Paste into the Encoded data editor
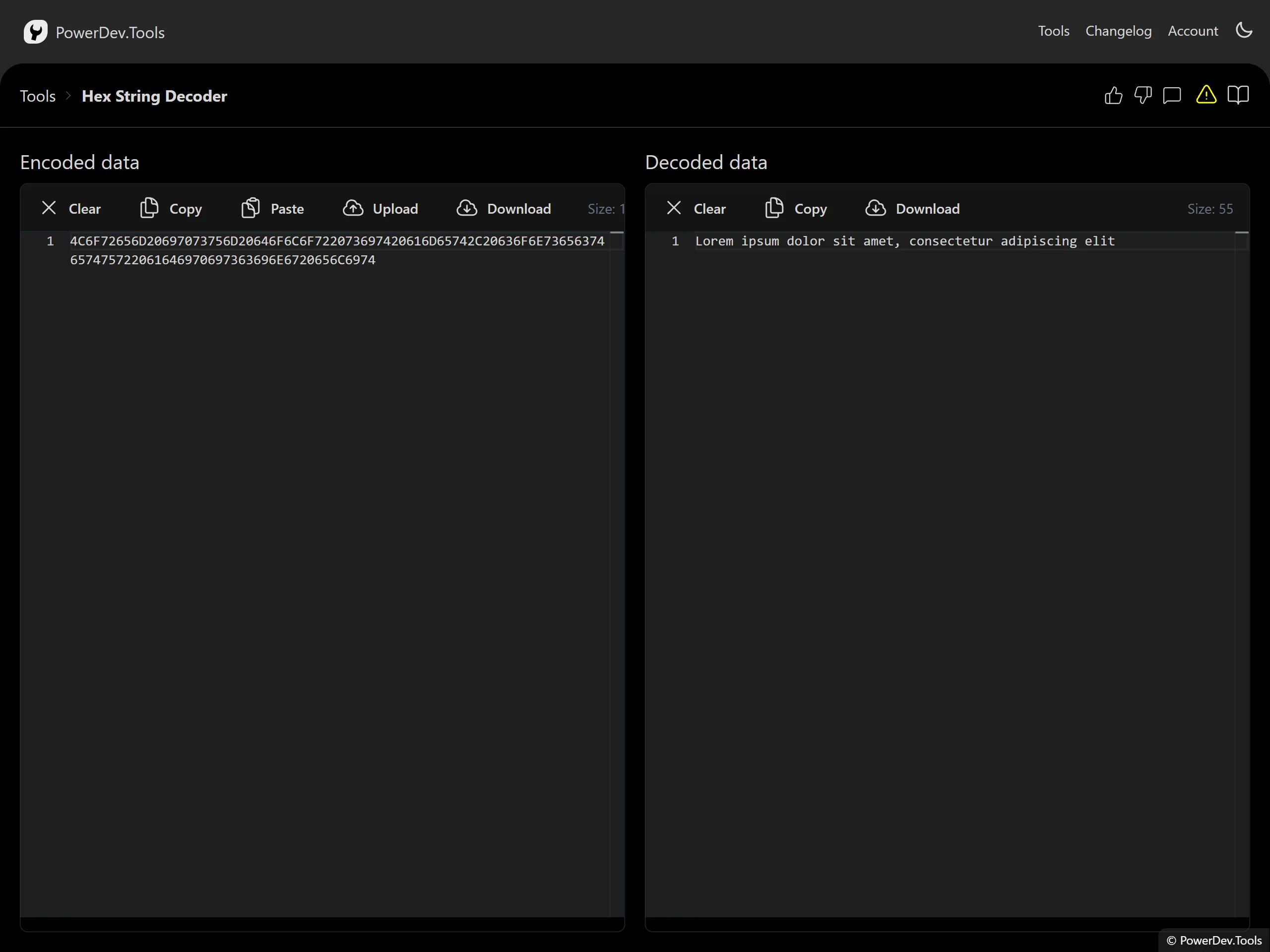 [272, 208]
